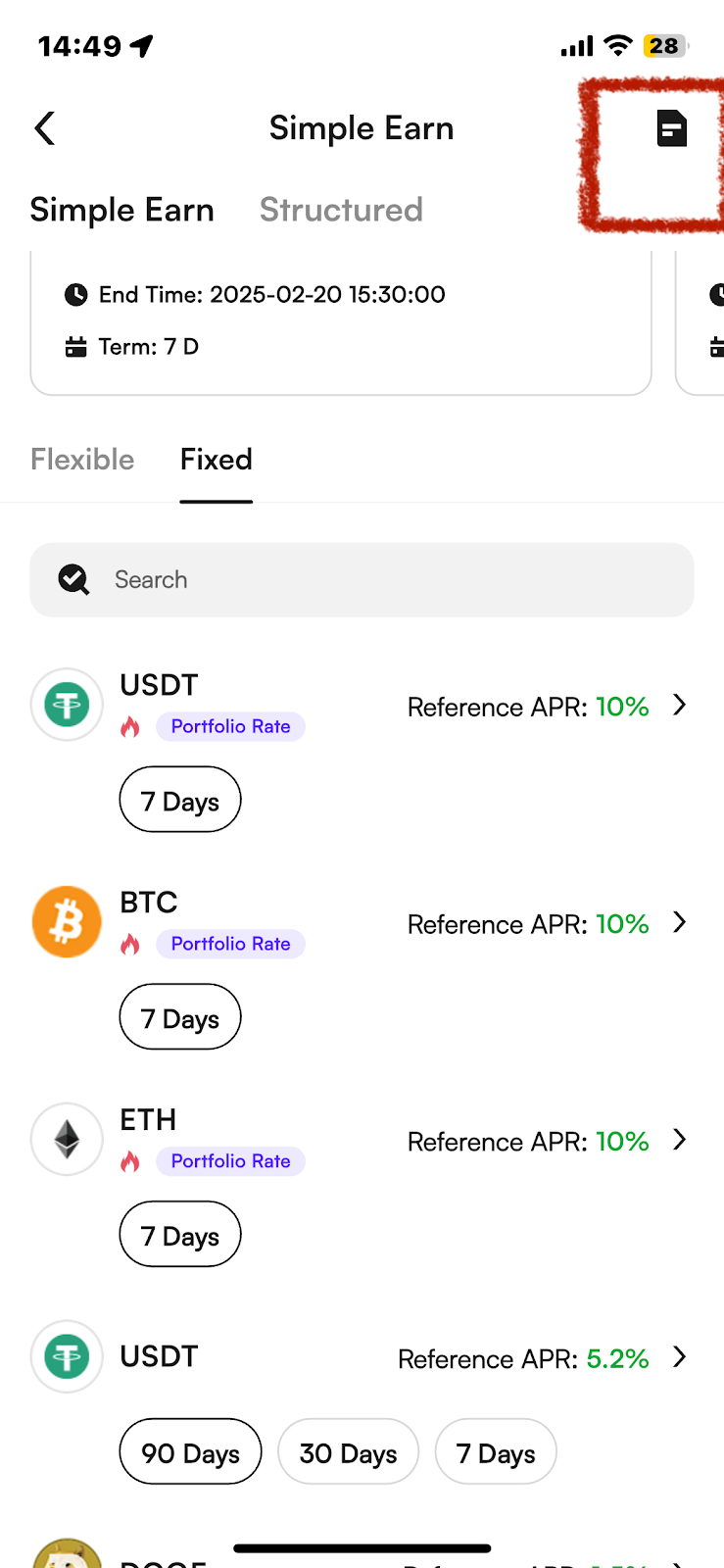Select 90 Days term for USDT

tap(190, 1452)
